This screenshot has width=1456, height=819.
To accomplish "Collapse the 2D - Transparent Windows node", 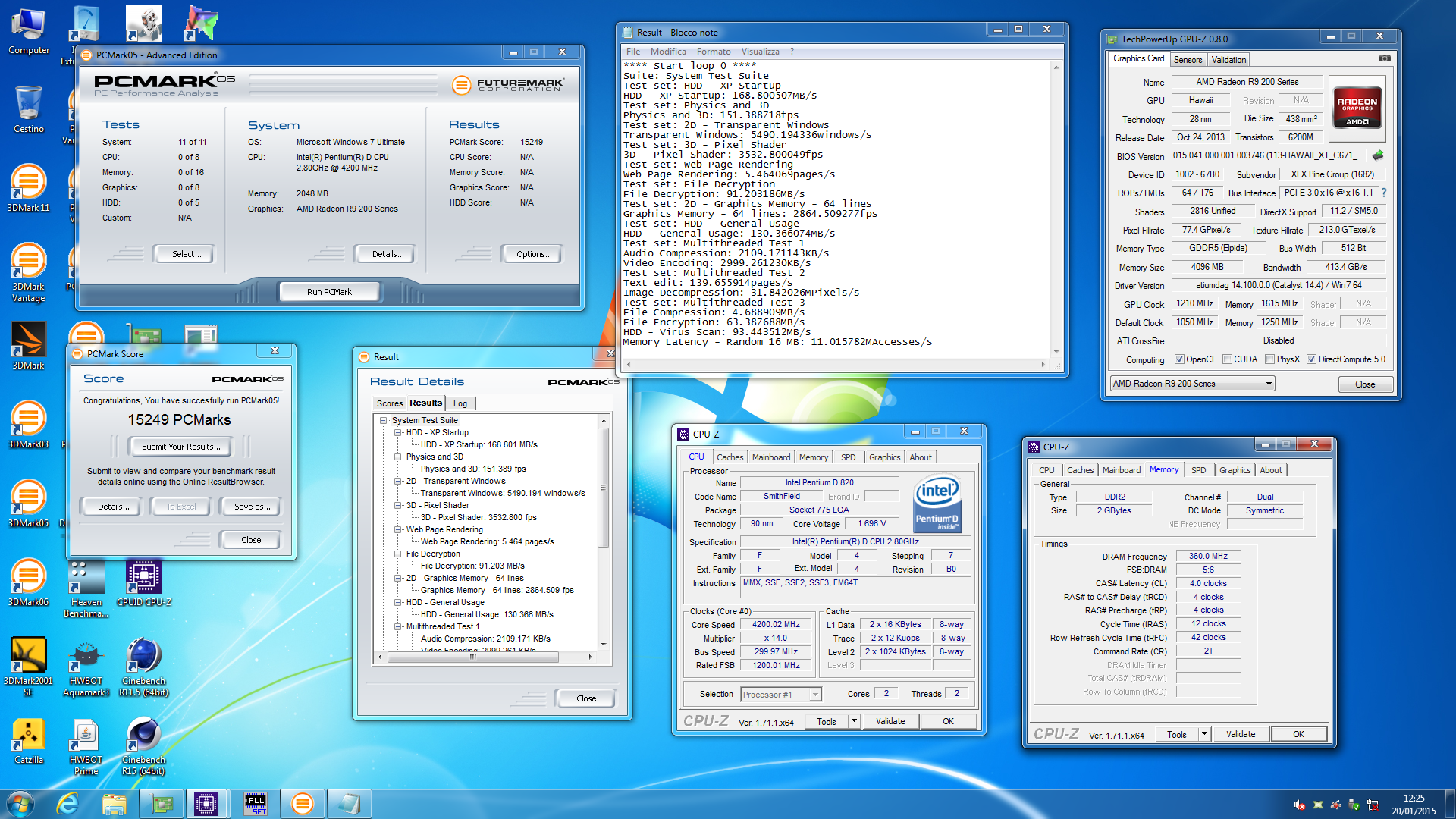I will pyautogui.click(x=397, y=481).
